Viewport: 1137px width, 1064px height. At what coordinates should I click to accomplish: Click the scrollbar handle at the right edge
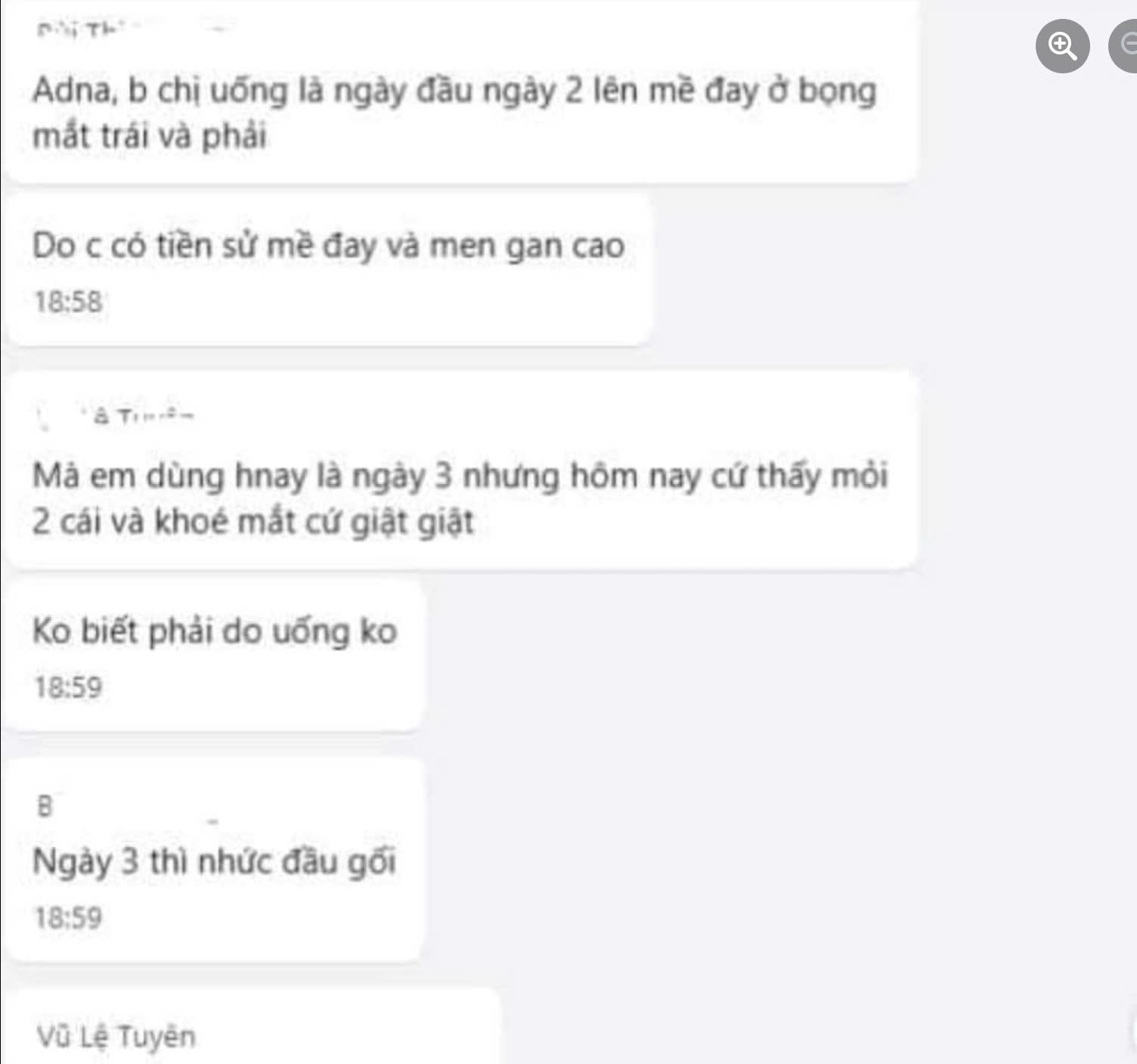tap(1133, 1030)
